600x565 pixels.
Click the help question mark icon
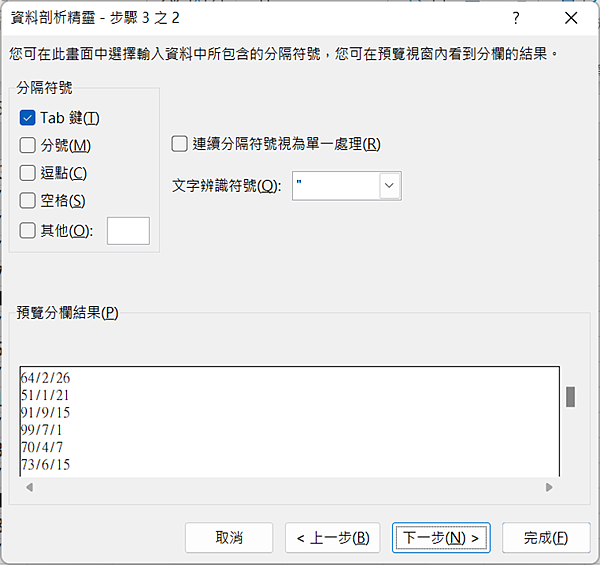pos(516,18)
